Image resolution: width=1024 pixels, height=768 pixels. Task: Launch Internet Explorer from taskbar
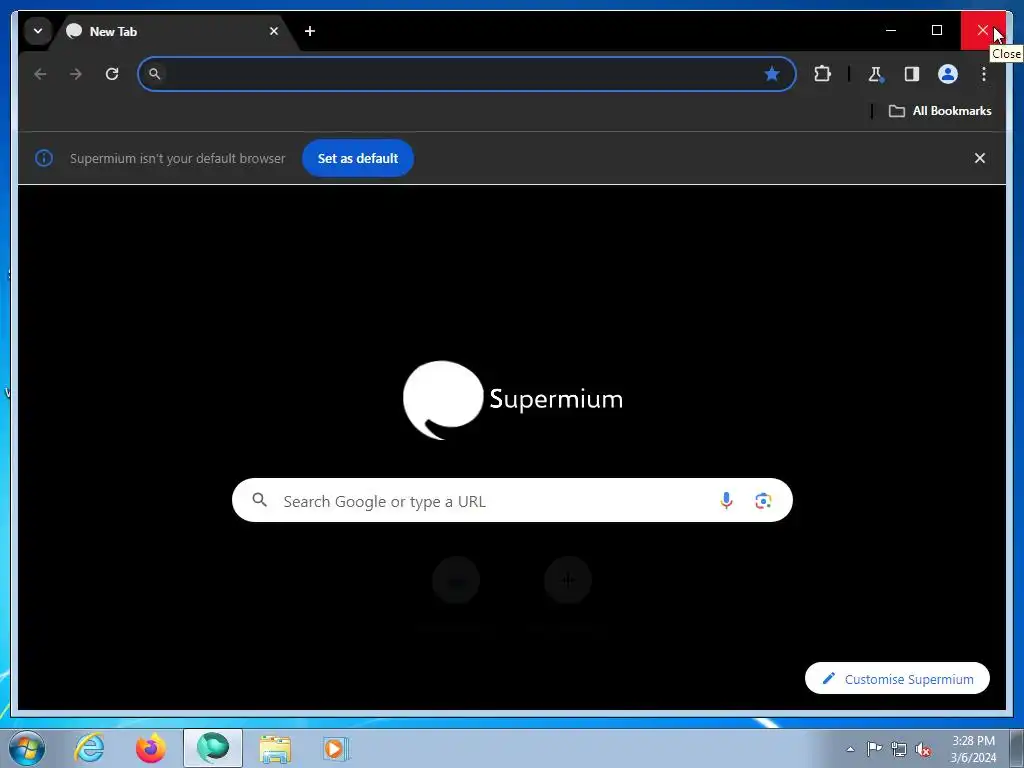pos(89,748)
